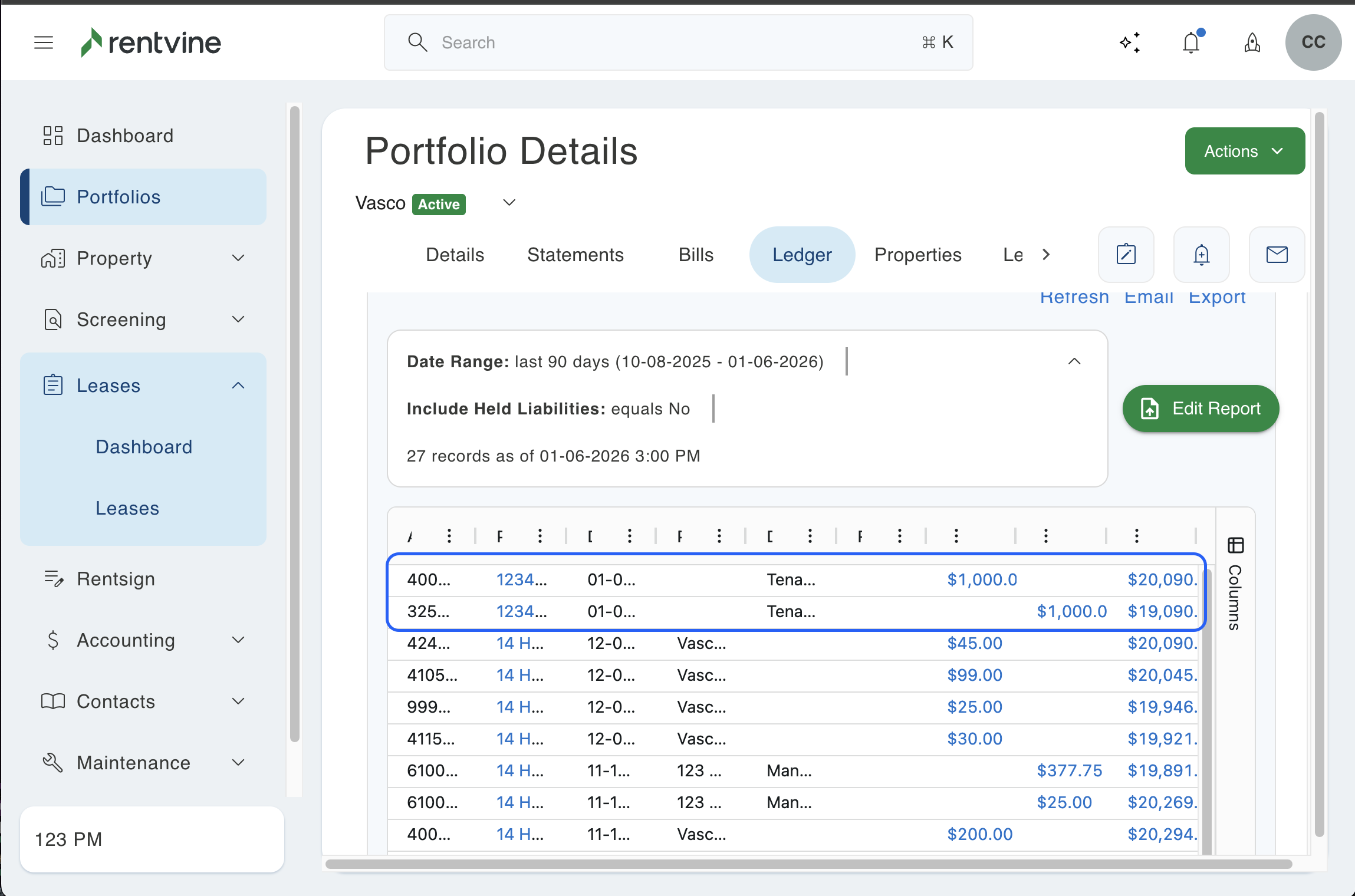Click the edit note icon button

pyautogui.click(x=1126, y=255)
